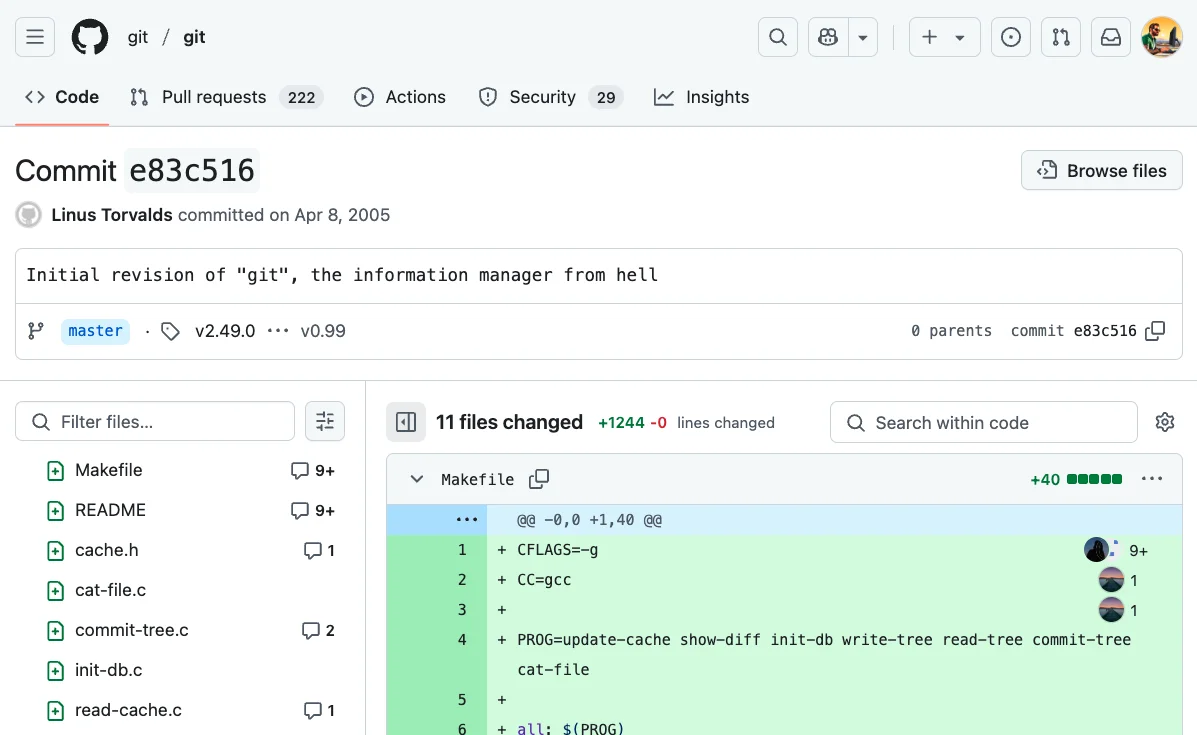Select Makefile in the file tree

(108, 470)
